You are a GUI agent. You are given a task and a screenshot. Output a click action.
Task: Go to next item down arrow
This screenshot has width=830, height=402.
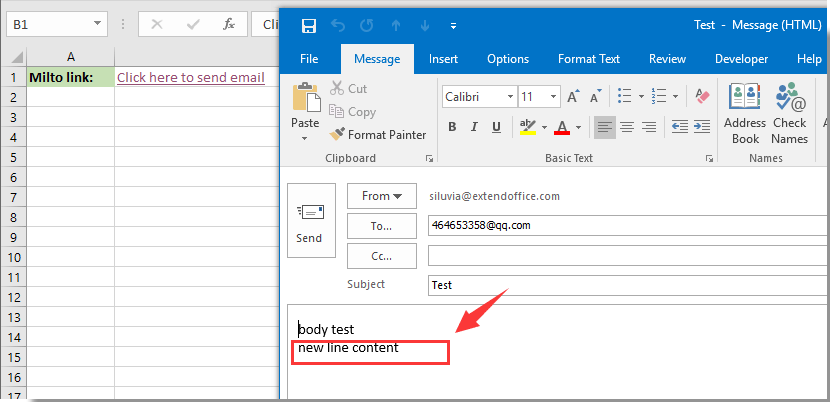(424, 25)
